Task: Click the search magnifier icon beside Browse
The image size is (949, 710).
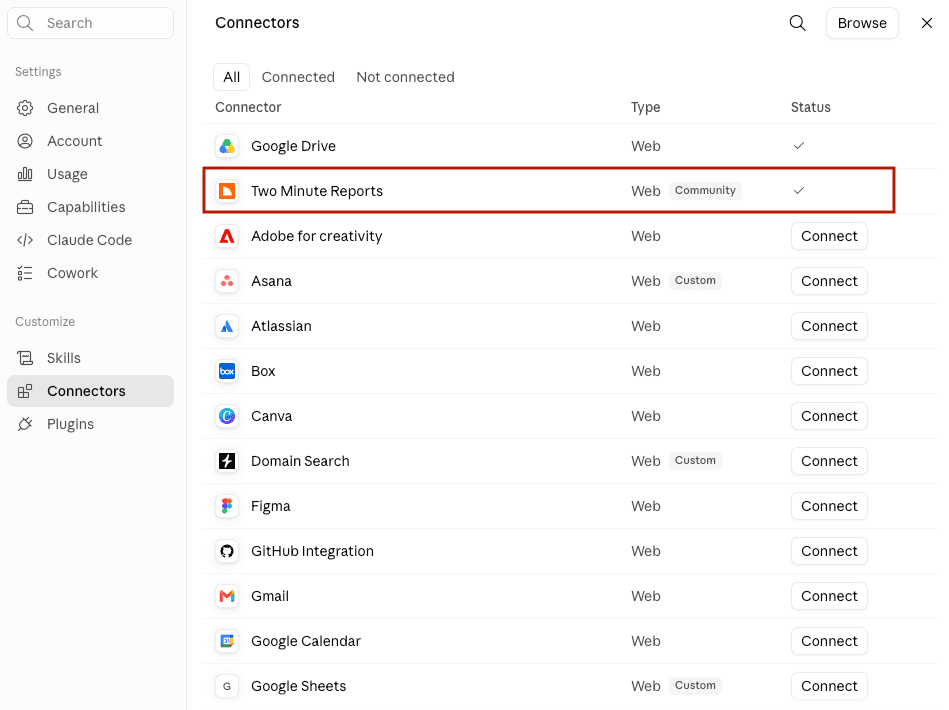Action: tap(798, 23)
